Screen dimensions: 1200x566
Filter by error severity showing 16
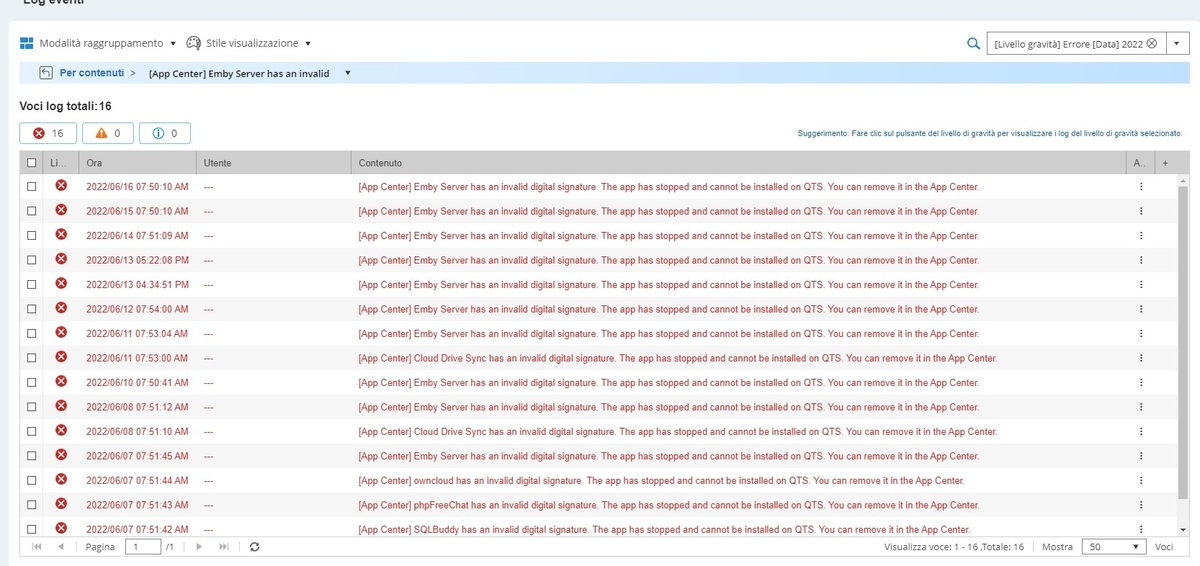point(48,133)
